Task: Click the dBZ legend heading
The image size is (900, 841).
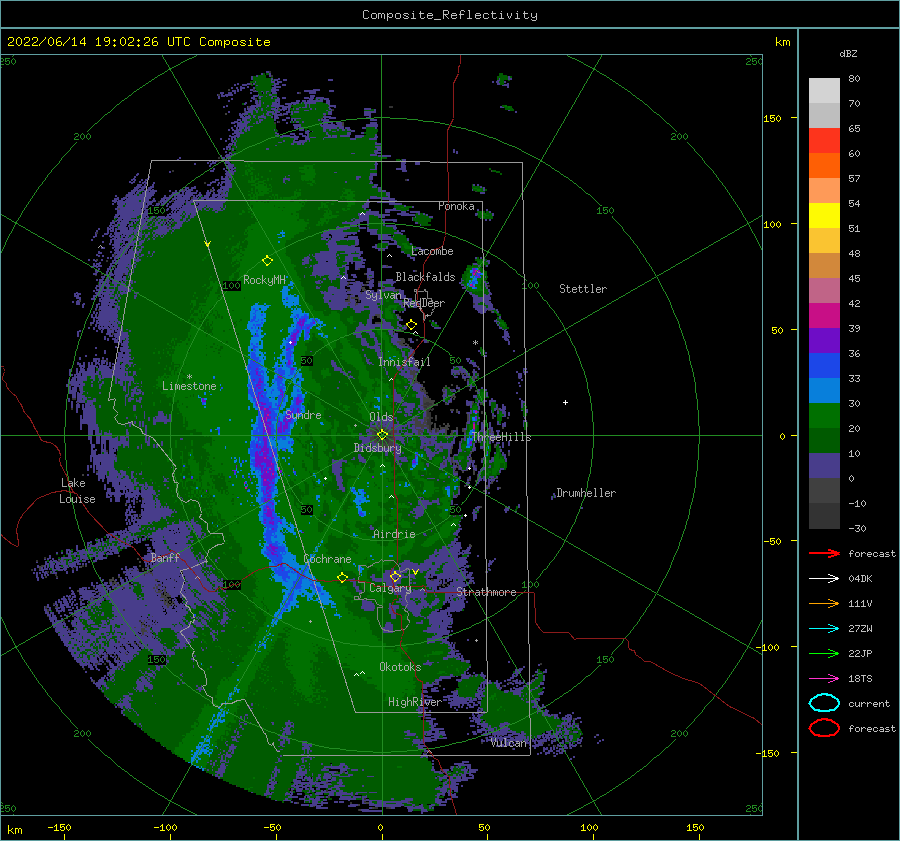Action: (x=848, y=53)
